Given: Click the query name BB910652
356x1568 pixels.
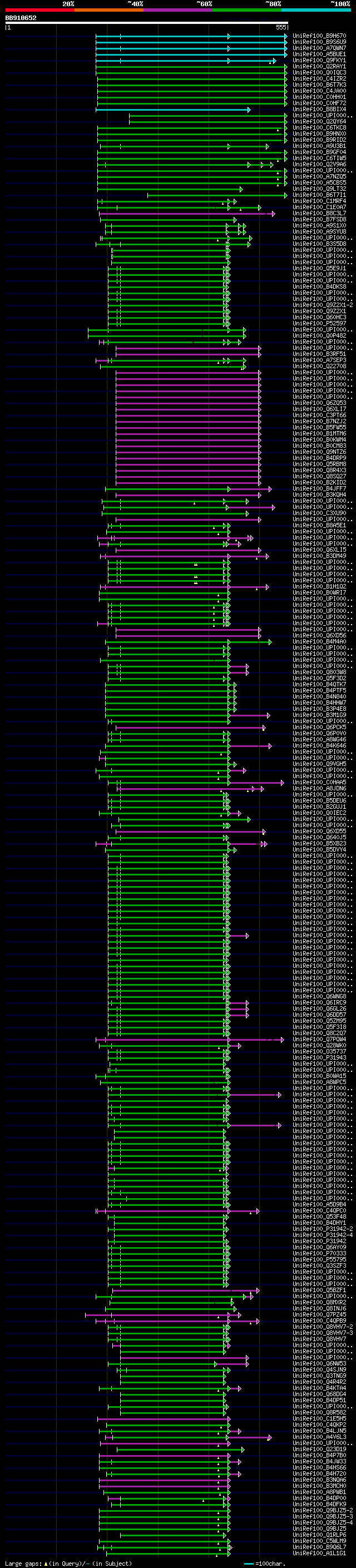Looking at the screenshot, I should click(21, 18).
